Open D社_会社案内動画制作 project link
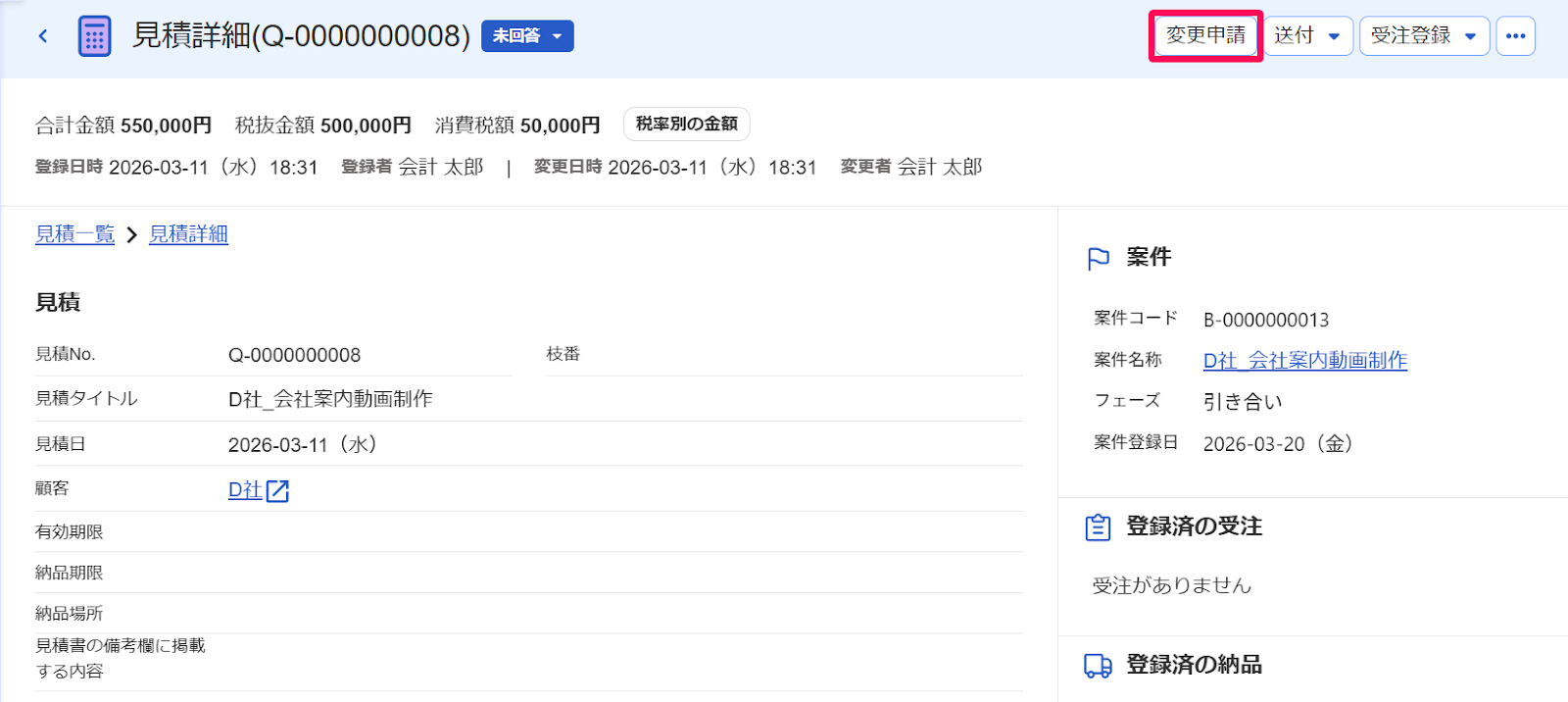 click(1304, 361)
